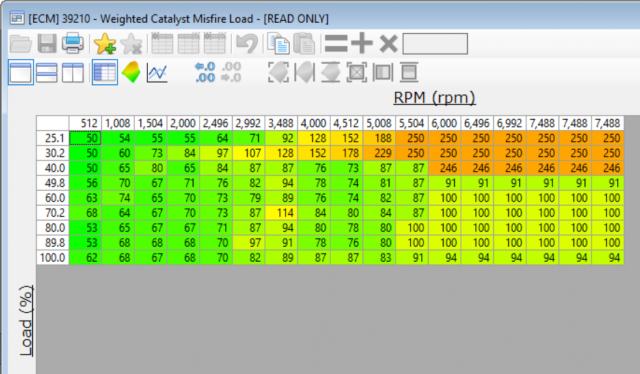The height and width of the screenshot is (374, 640).
Task: Show the 2D line chart view
Action: point(158,73)
